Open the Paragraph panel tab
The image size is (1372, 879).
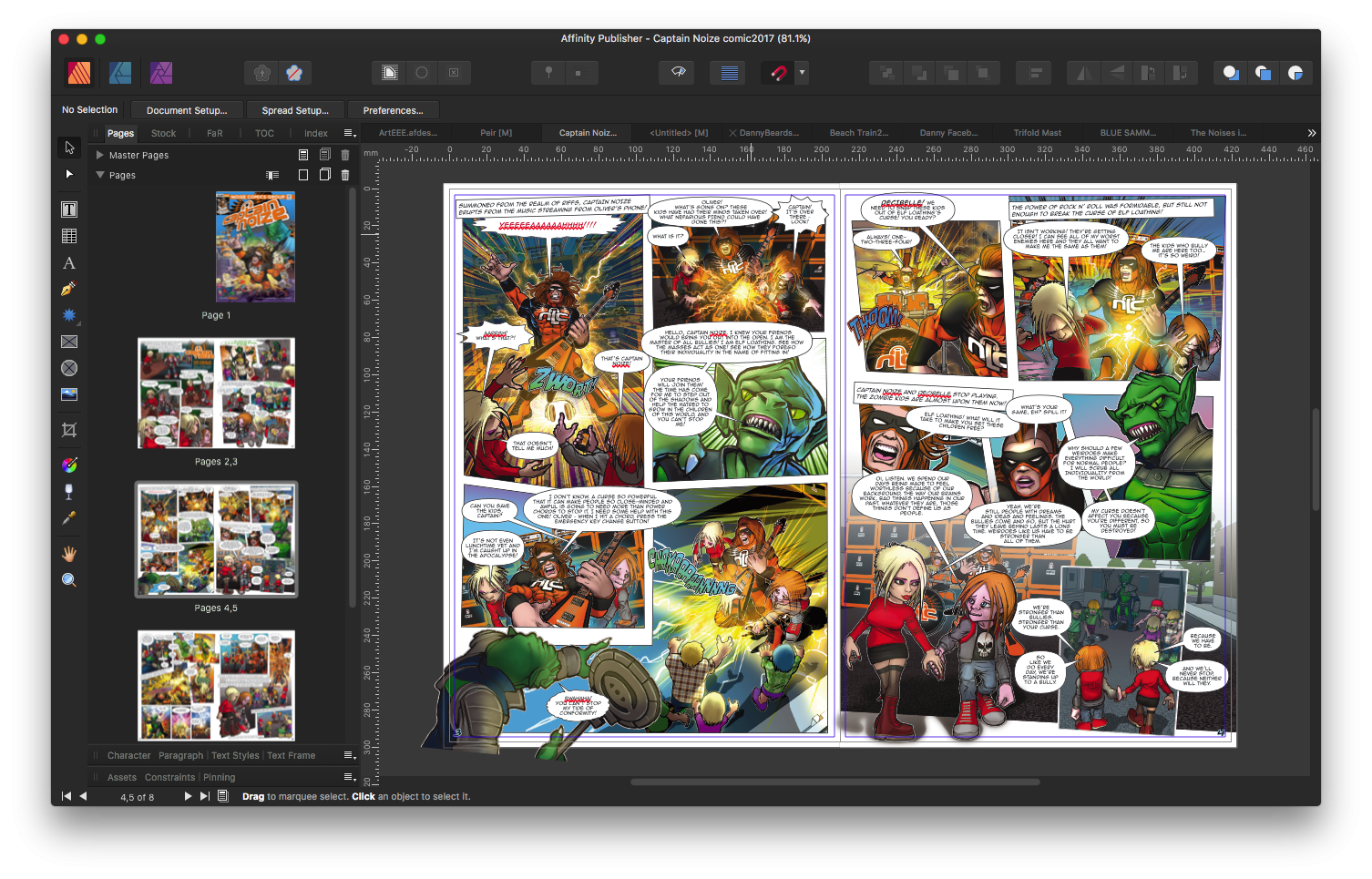181,755
